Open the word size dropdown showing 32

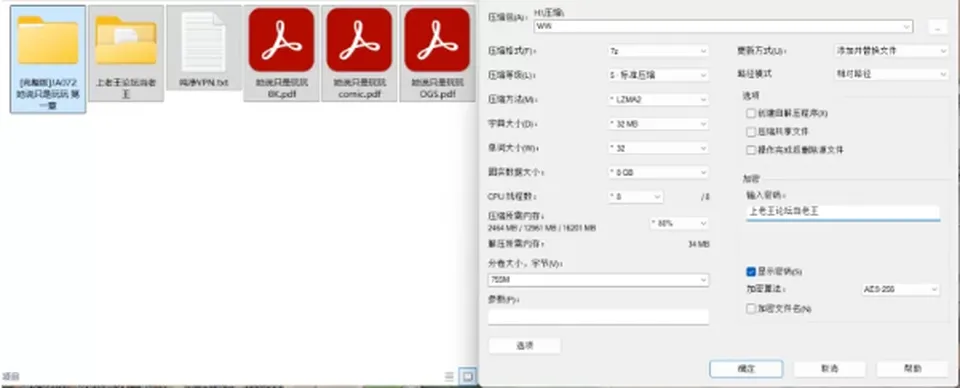(658, 148)
